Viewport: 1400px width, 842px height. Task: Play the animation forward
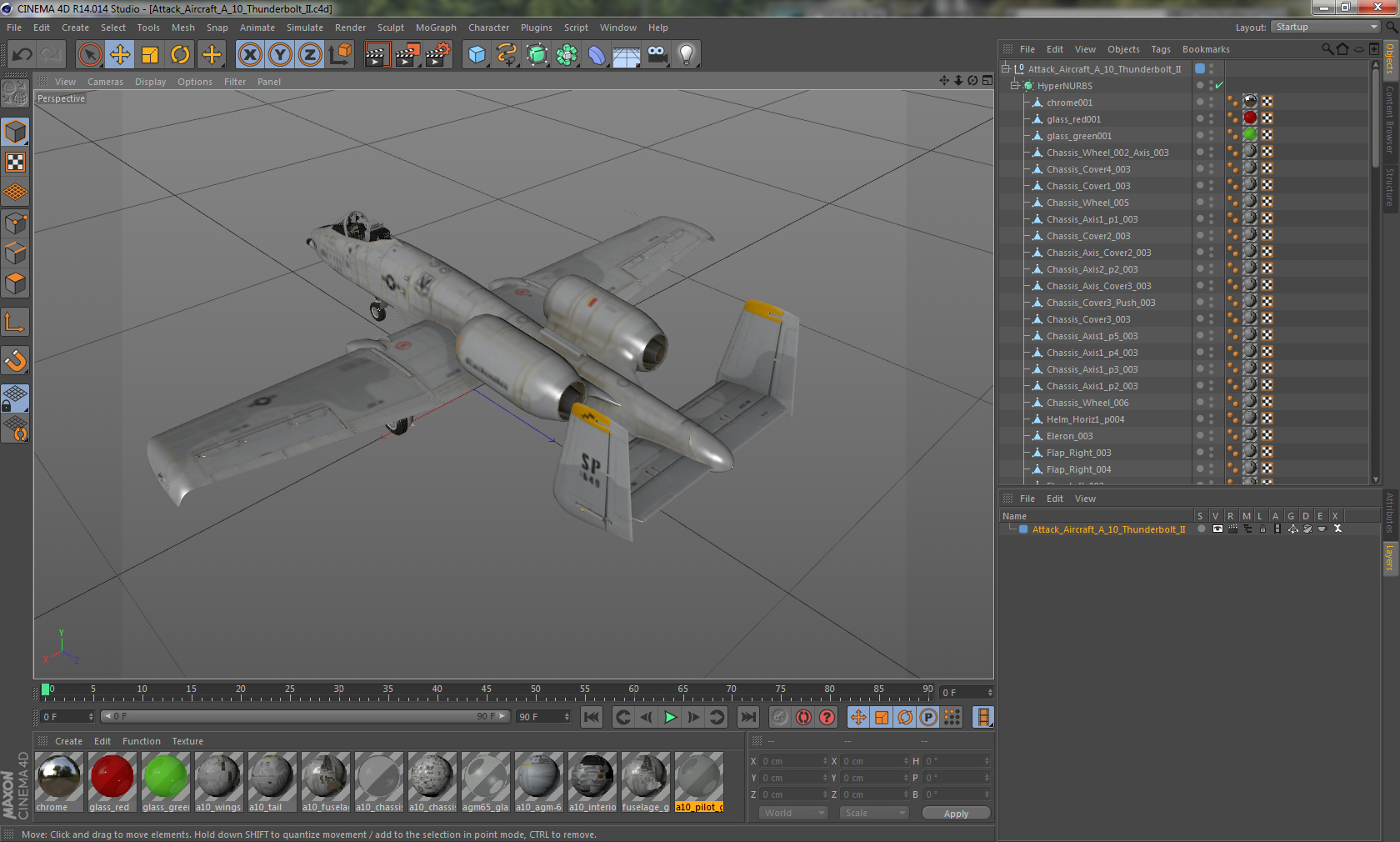point(670,717)
